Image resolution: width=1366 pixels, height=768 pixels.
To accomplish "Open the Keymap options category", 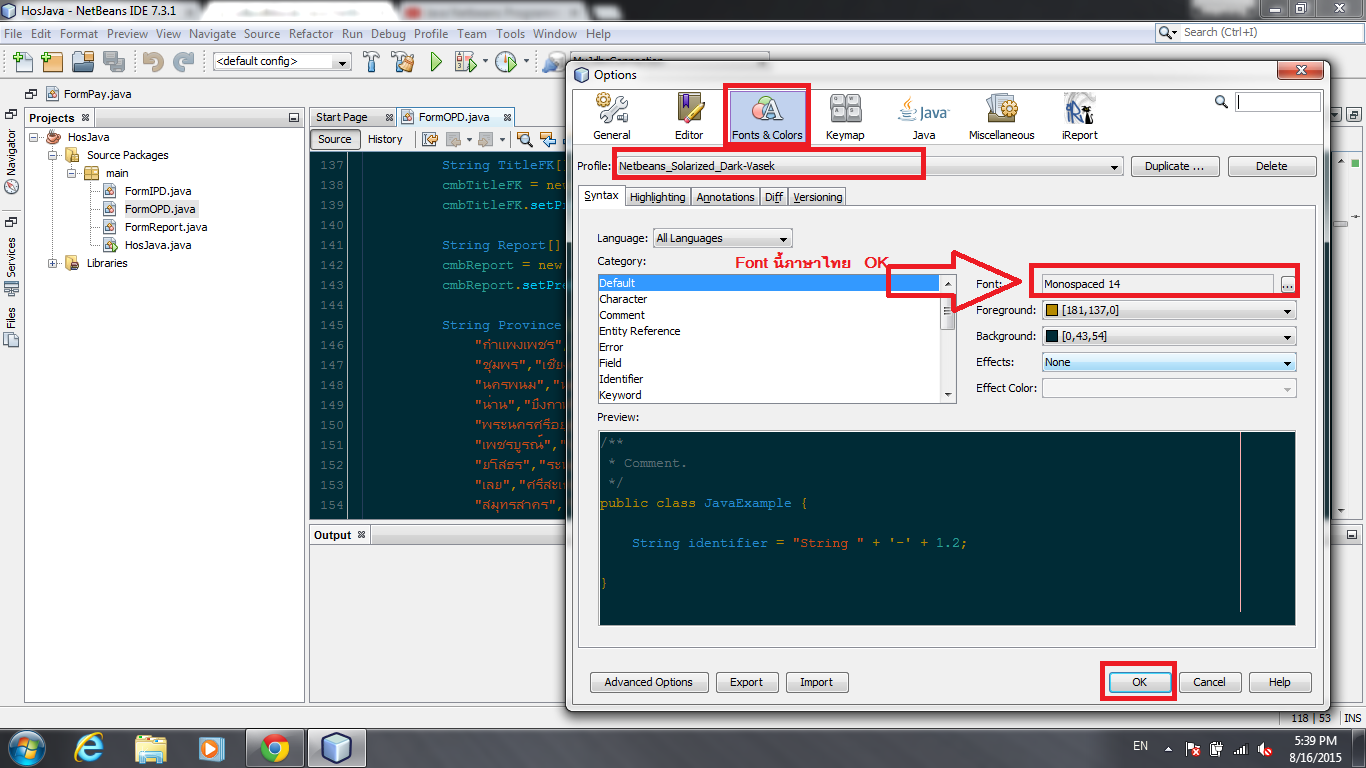I will click(x=845, y=116).
